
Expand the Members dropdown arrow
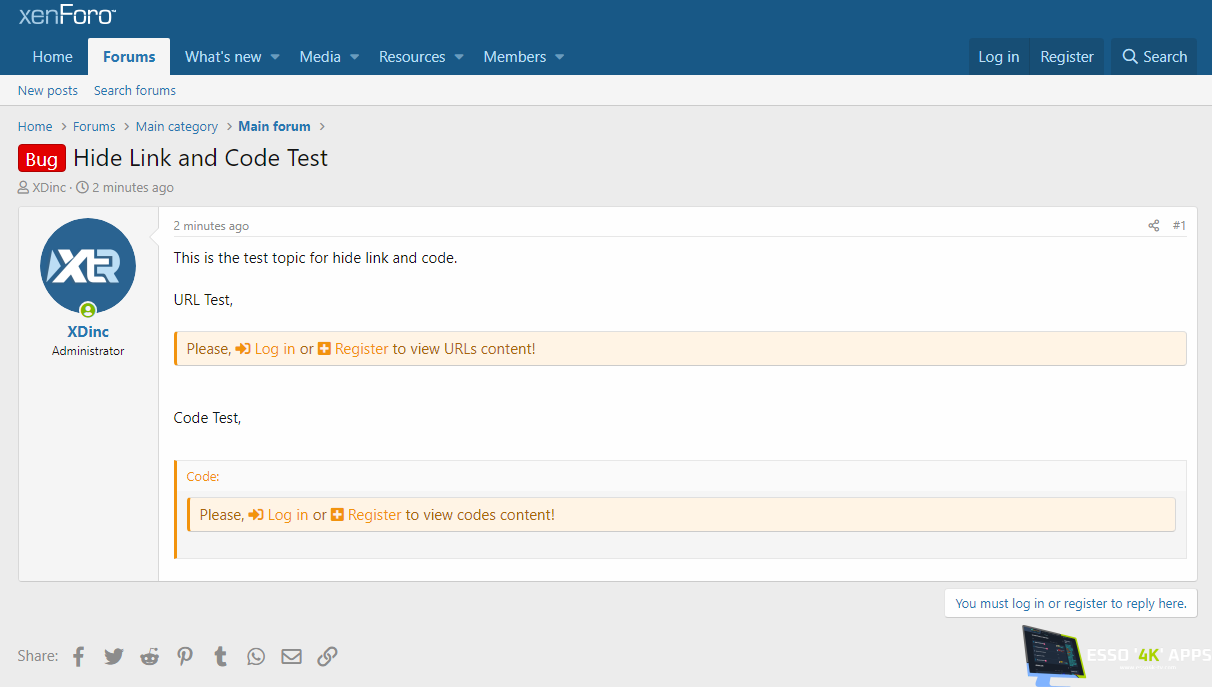pos(560,57)
